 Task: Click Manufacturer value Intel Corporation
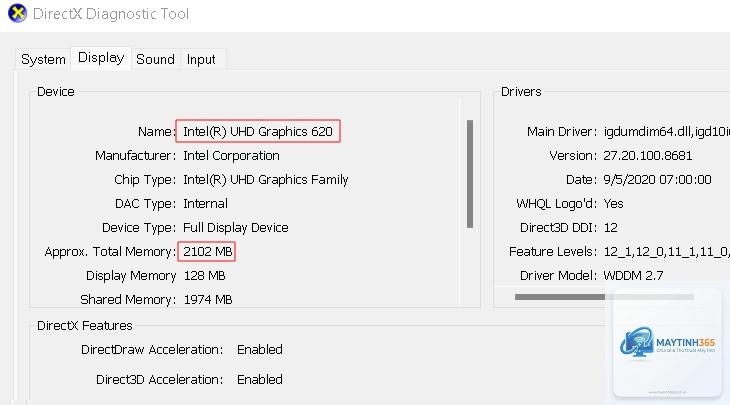point(231,155)
